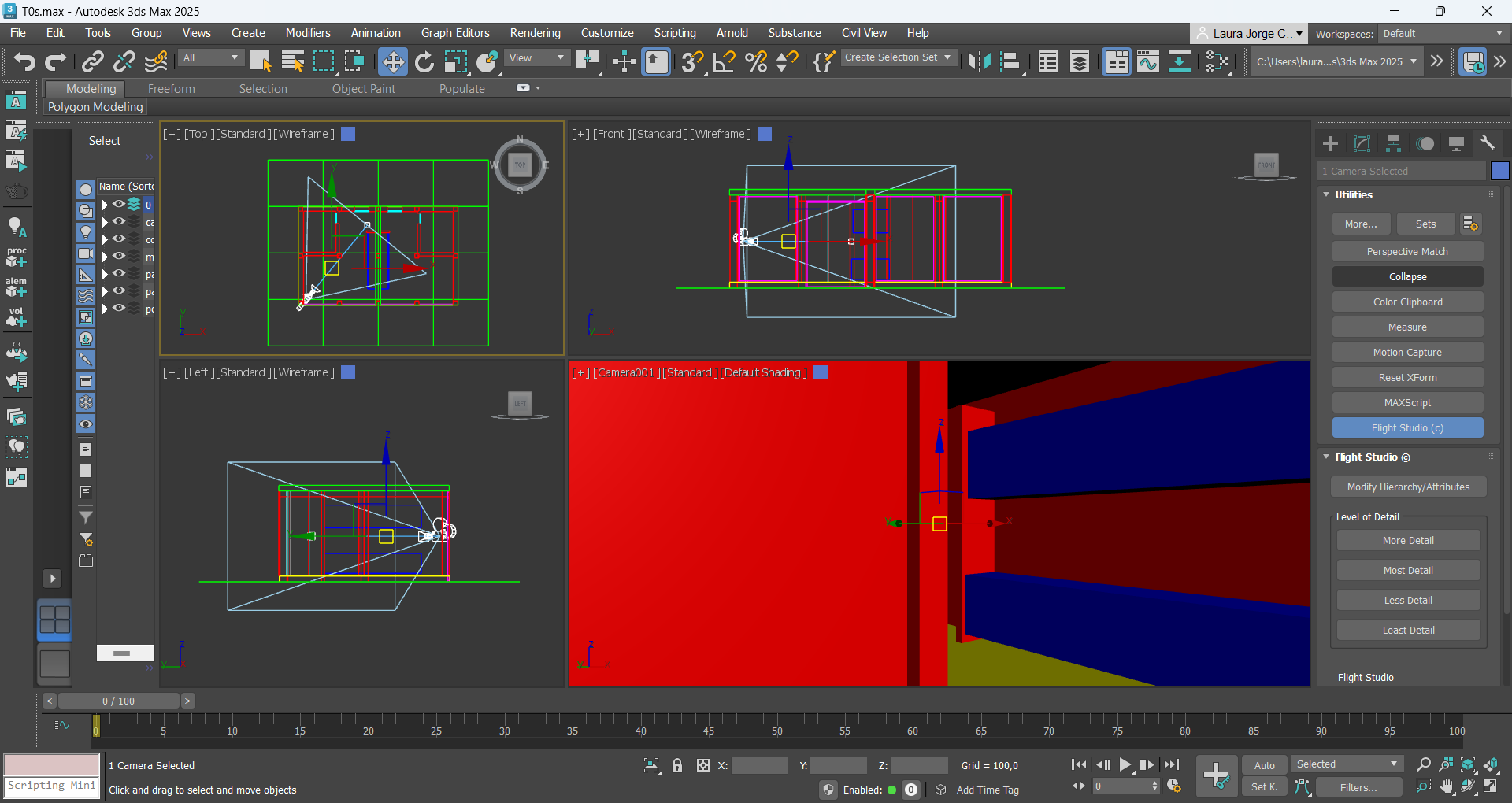Open the Motion panel tab
This screenshot has width=1512, height=803.
(1425, 143)
